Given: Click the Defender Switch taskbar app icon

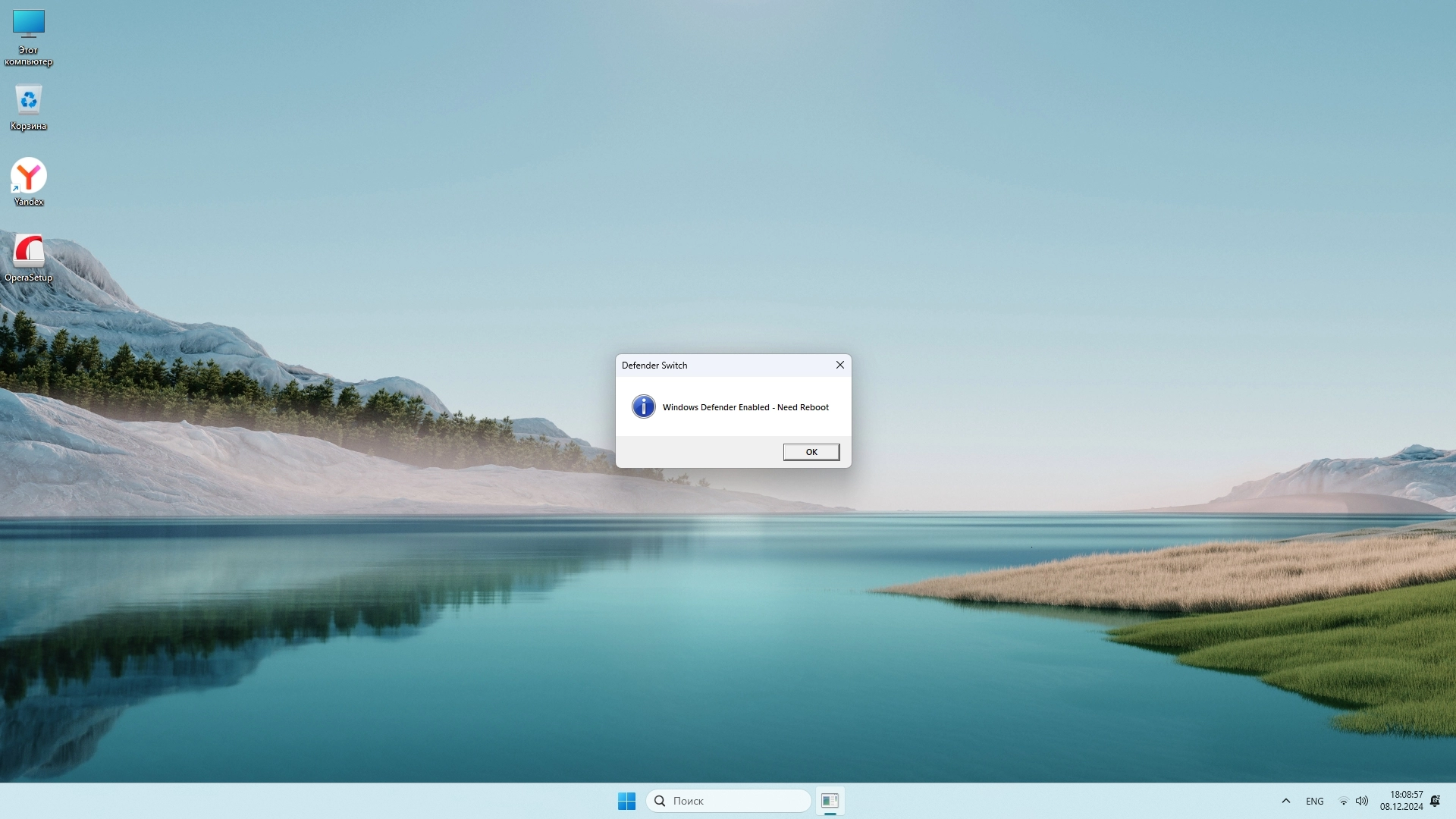Looking at the screenshot, I should coord(830,801).
